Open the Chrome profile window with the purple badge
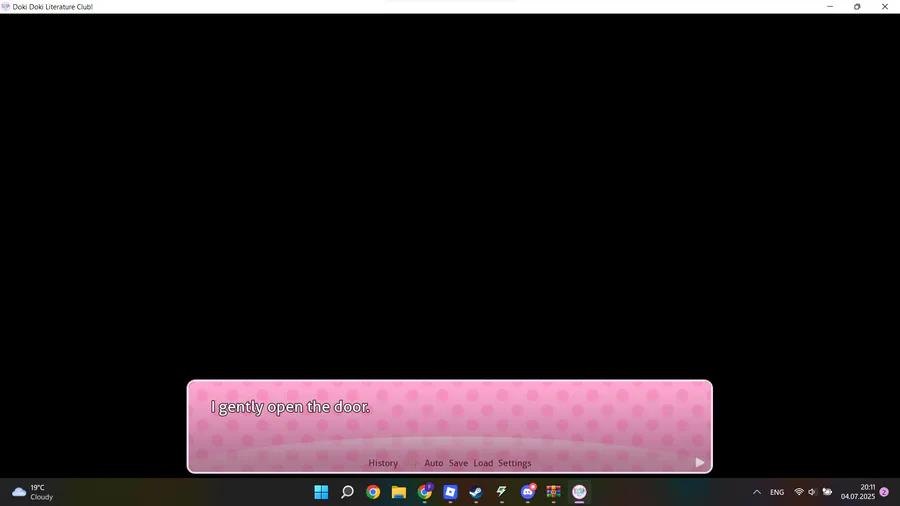 click(425, 492)
